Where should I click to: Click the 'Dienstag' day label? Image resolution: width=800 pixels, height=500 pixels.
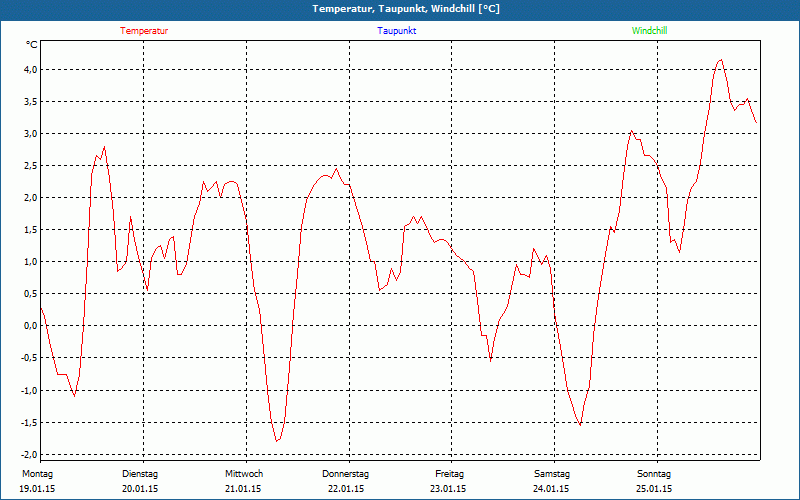pyautogui.click(x=140, y=474)
